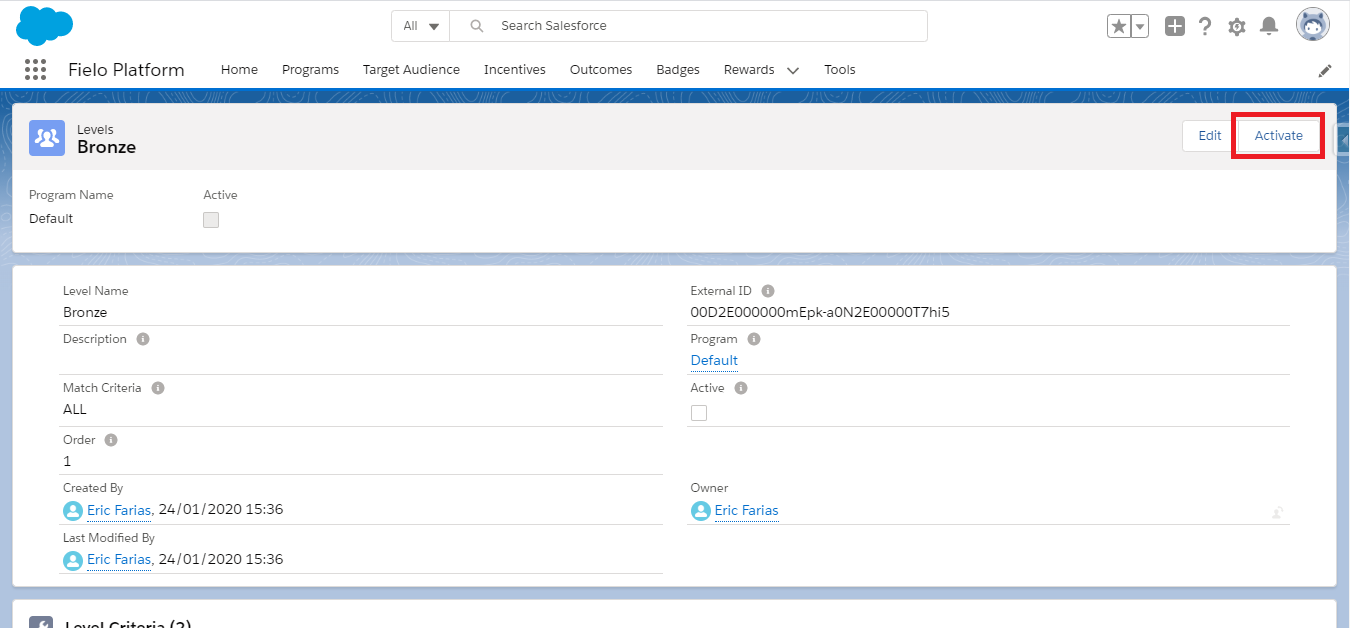Open Global Actions plus icon

(x=1175, y=26)
